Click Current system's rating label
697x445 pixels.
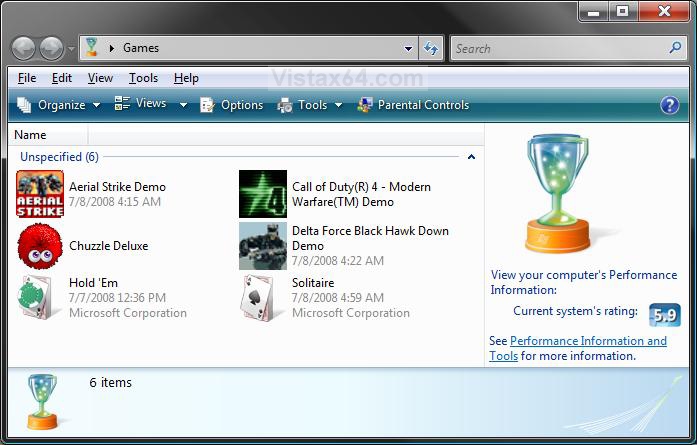click(x=575, y=311)
